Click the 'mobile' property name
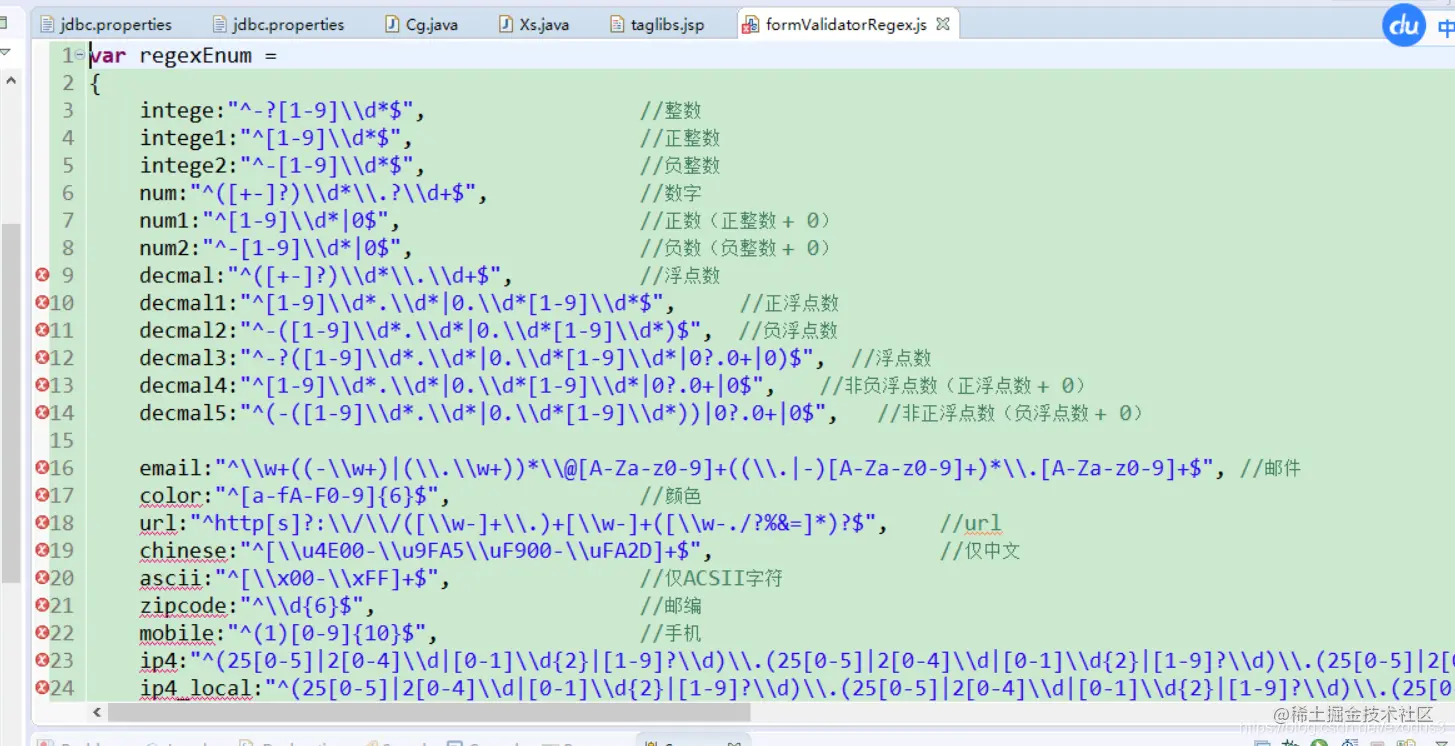Viewport: 1455px width, 746px height. (176, 633)
